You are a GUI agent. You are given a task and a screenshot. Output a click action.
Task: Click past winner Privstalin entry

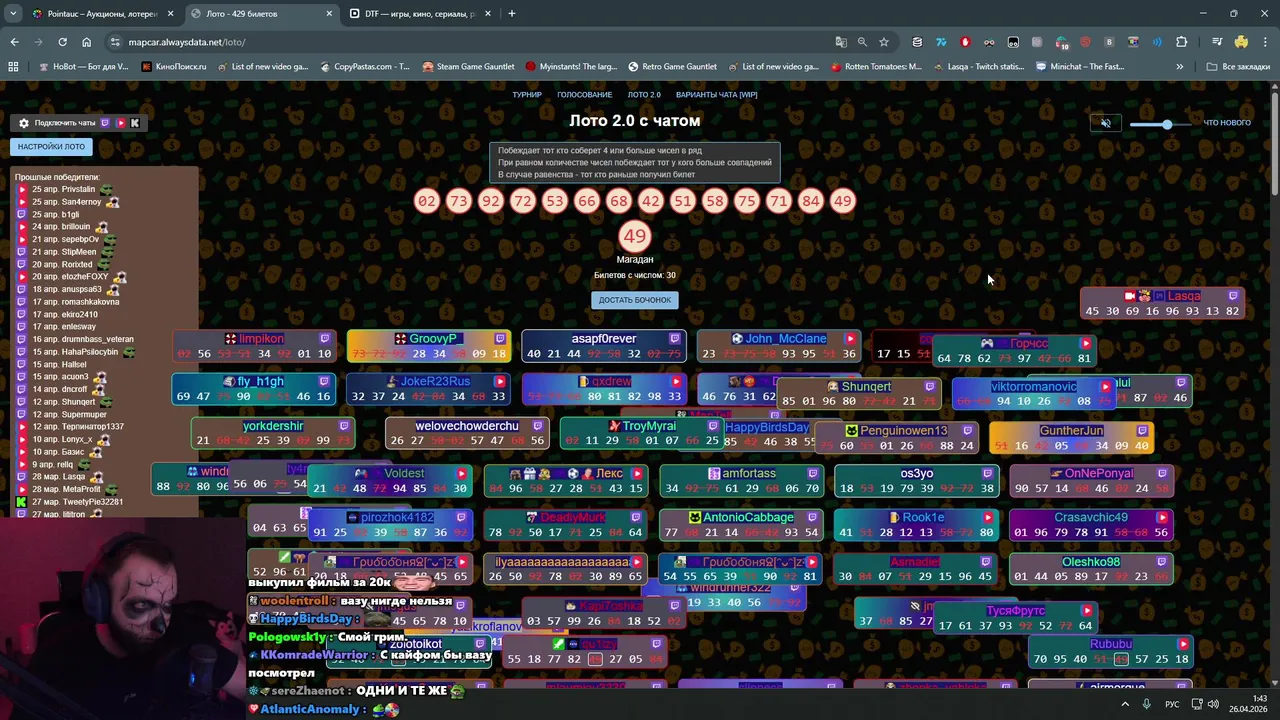[x=64, y=189]
